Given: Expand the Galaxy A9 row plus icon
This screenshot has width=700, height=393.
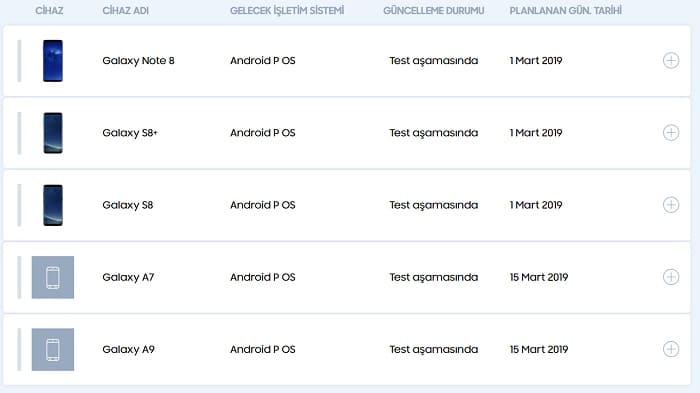Looking at the screenshot, I should pyautogui.click(x=671, y=349).
